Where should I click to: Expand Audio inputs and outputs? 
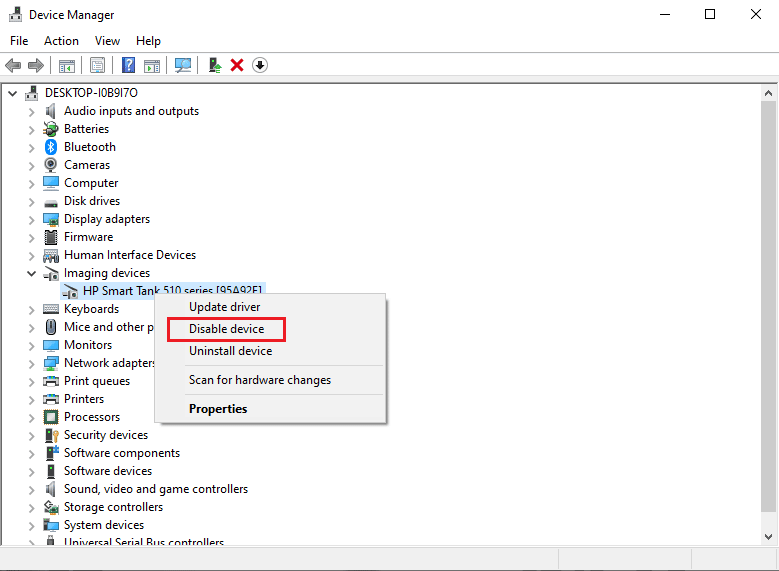coord(31,112)
